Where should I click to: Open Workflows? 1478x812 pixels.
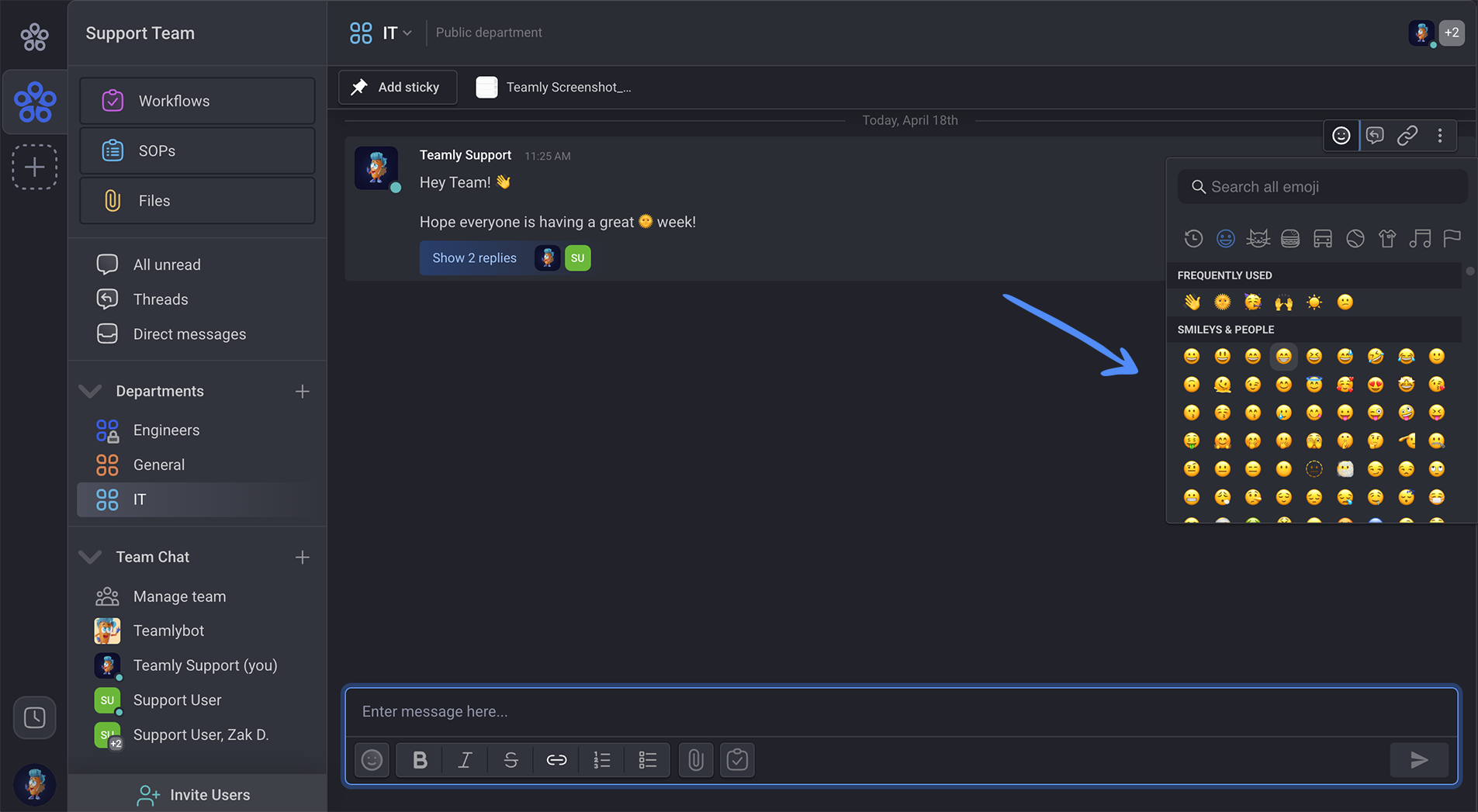pyautogui.click(x=197, y=101)
